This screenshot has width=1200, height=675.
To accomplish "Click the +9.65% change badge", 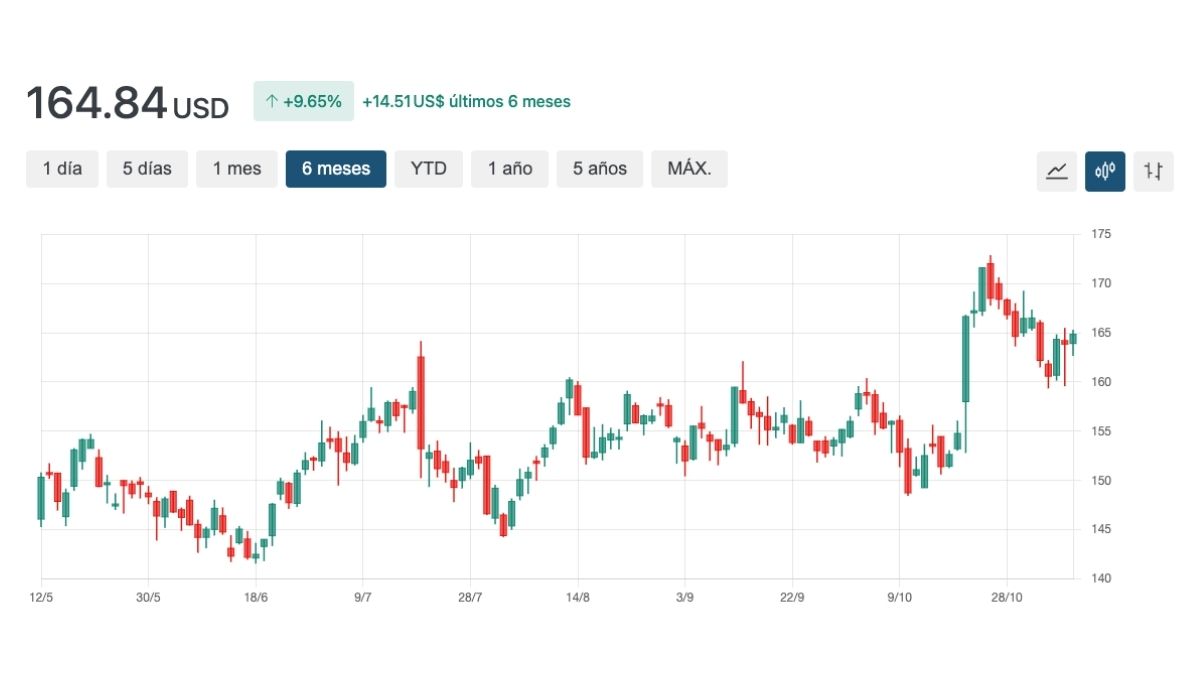I will coord(303,101).
